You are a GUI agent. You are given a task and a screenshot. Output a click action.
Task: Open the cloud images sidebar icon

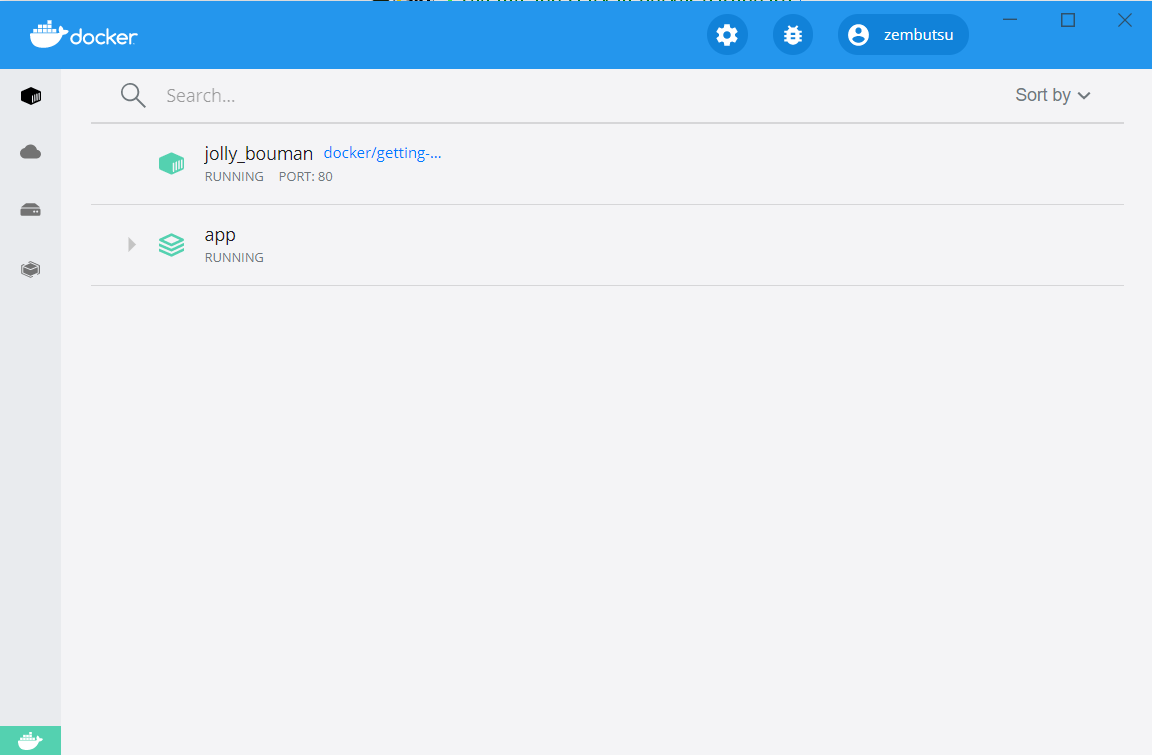[x=30, y=152]
